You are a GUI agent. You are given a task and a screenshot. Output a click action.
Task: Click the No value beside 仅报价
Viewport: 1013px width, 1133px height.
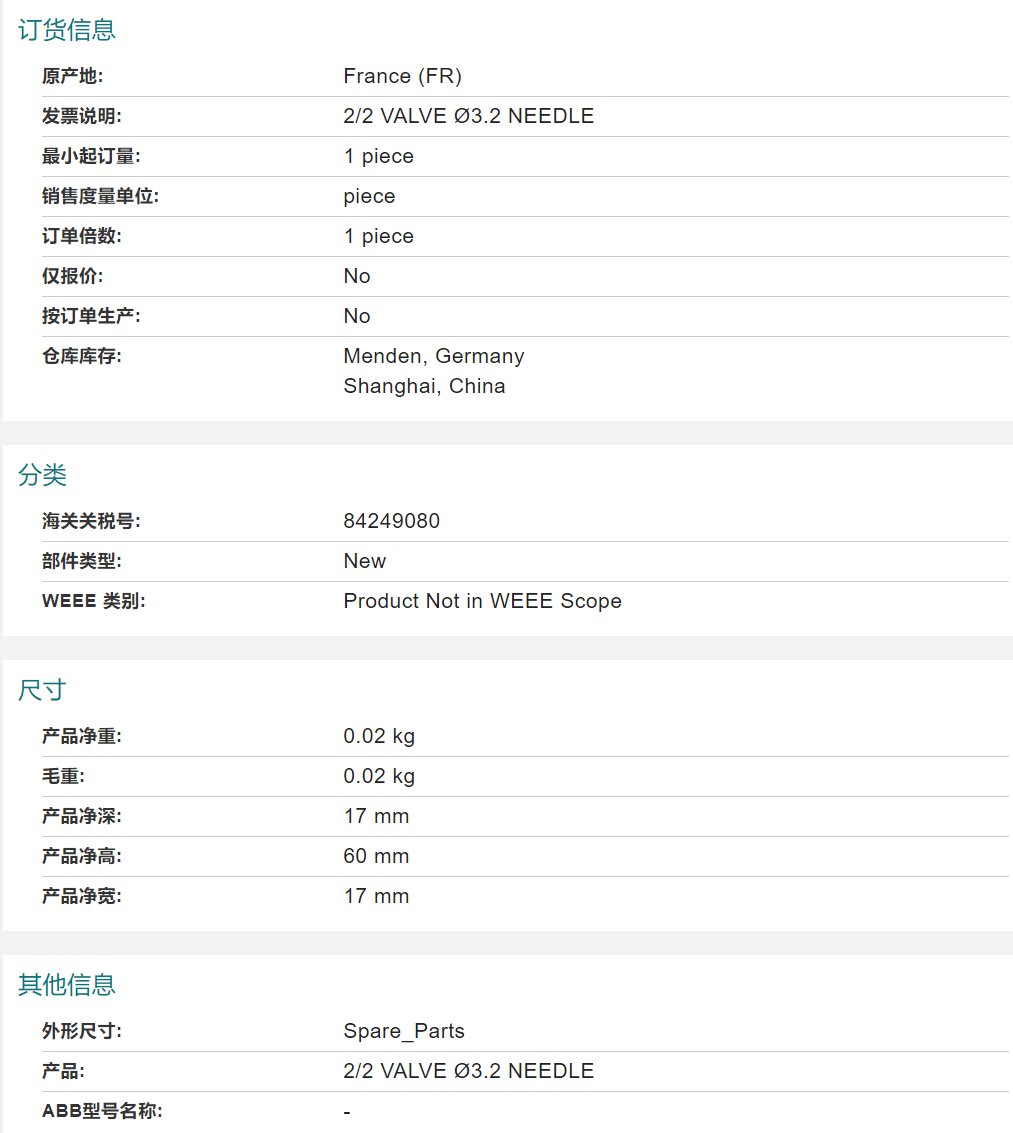(x=357, y=276)
